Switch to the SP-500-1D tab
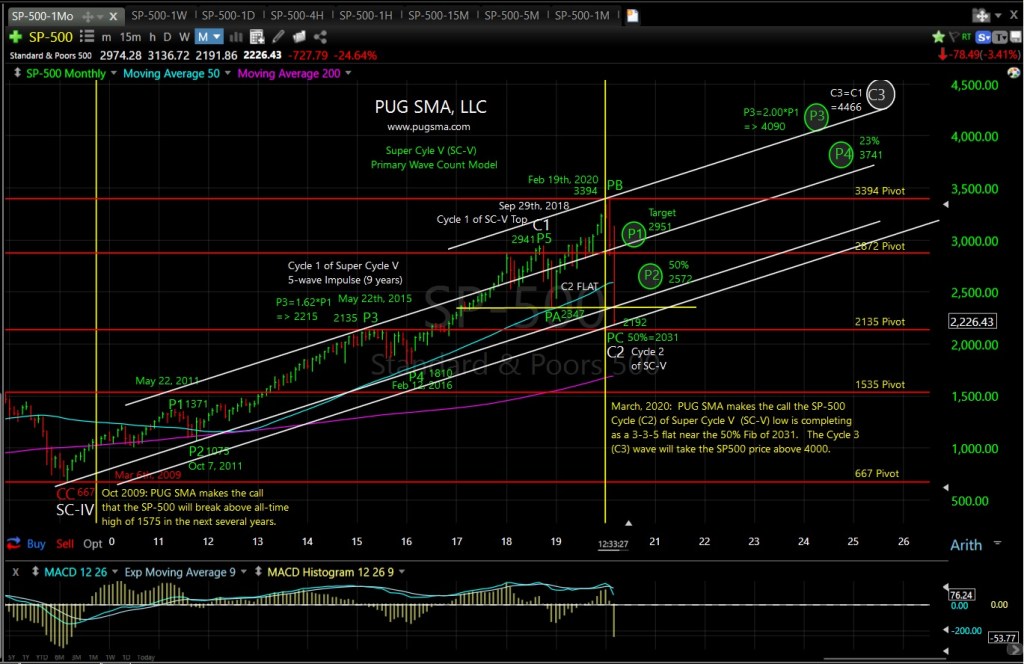This screenshot has height=664, width=1024. click(x=228, y=15)
